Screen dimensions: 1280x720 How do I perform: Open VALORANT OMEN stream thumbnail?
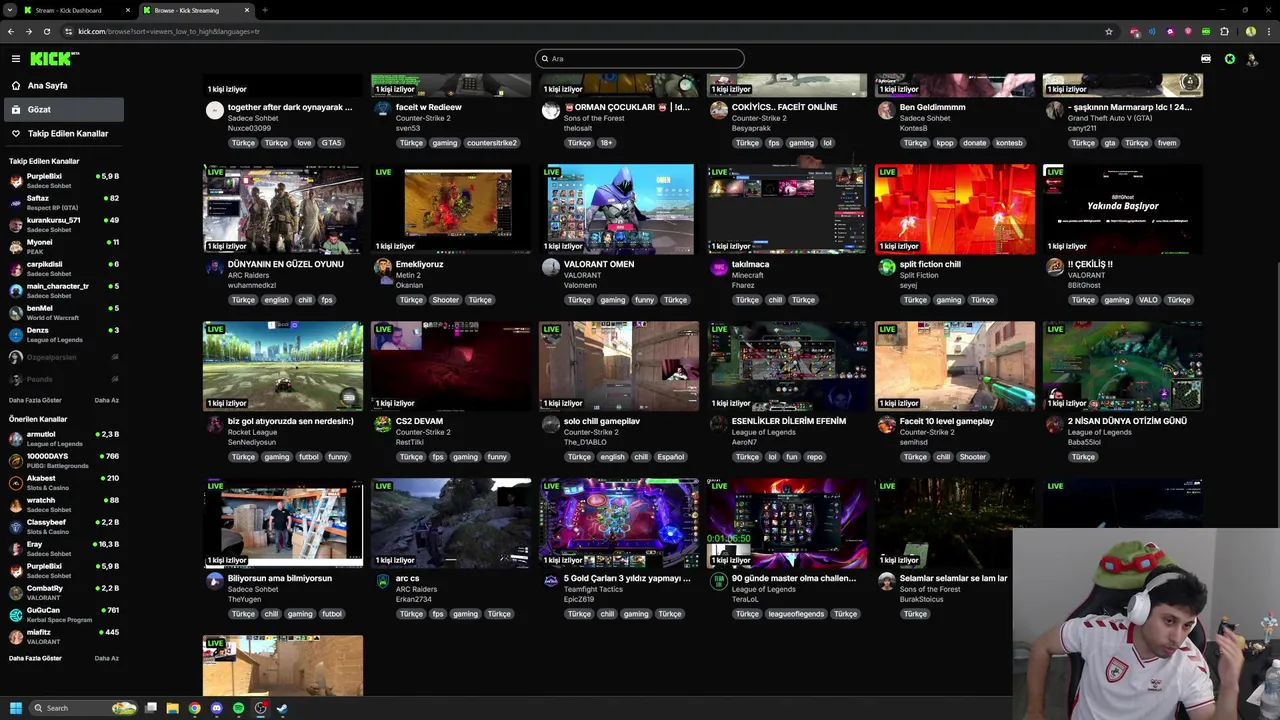[619, 209]
